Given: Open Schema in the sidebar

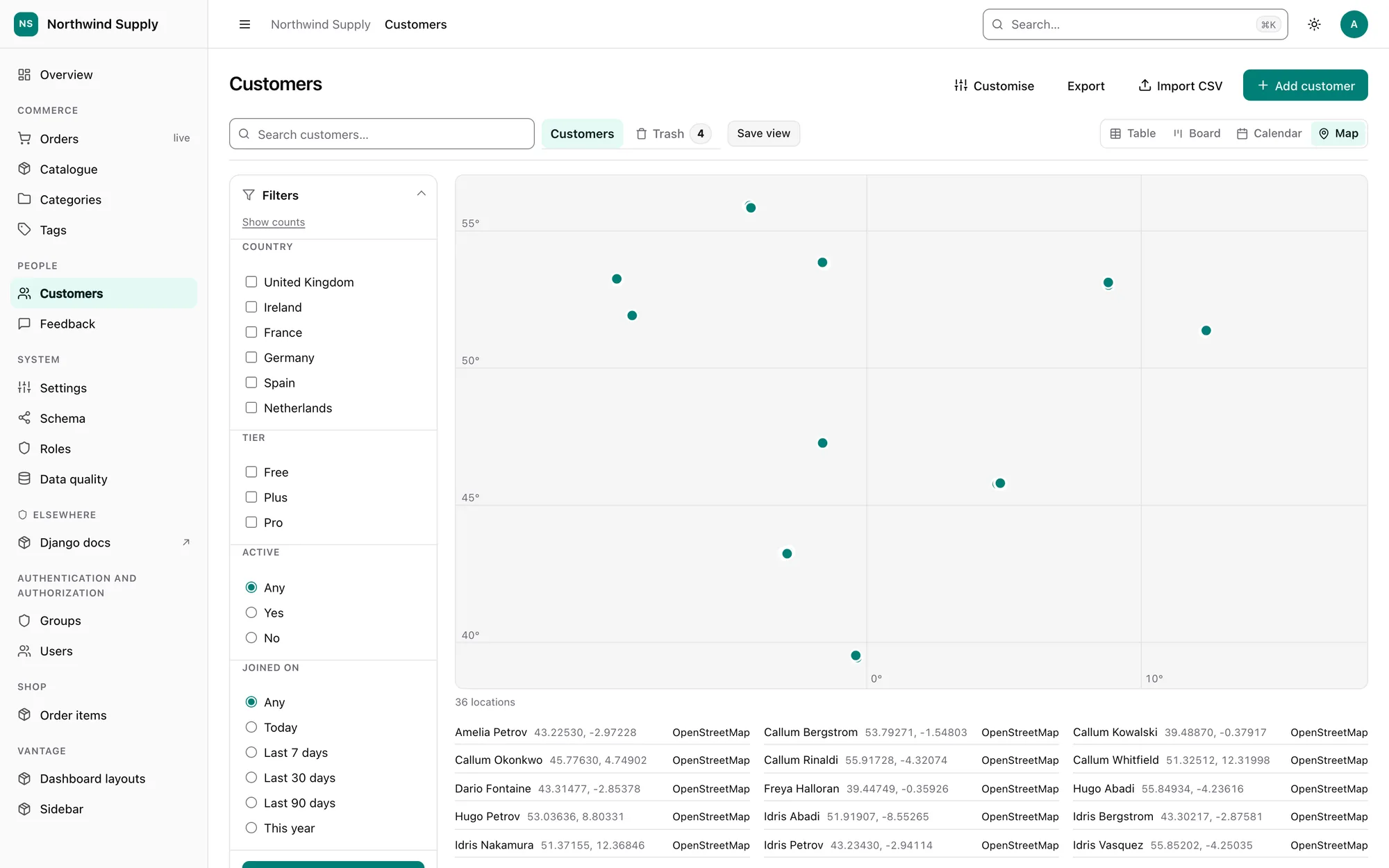Looking at the screenshot, I should pyautogui.click(x=104, y=418).
